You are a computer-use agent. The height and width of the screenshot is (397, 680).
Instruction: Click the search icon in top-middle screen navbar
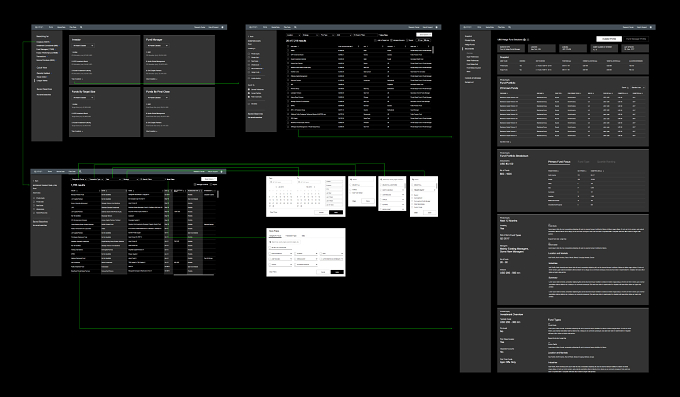[295, 27]
